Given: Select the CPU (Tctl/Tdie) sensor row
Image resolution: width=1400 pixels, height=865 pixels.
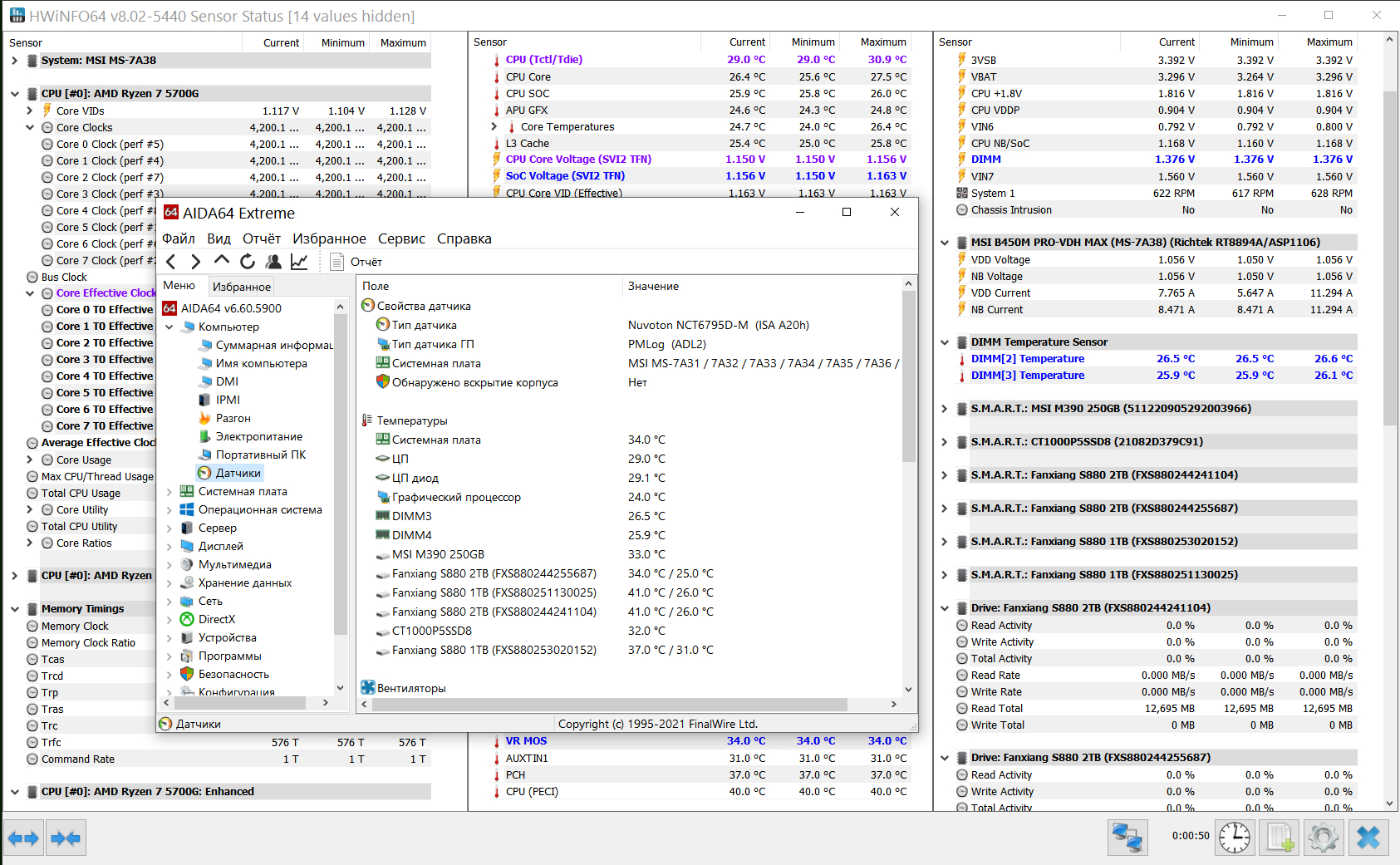Looking at the screenshot, I should coord(700,60).
